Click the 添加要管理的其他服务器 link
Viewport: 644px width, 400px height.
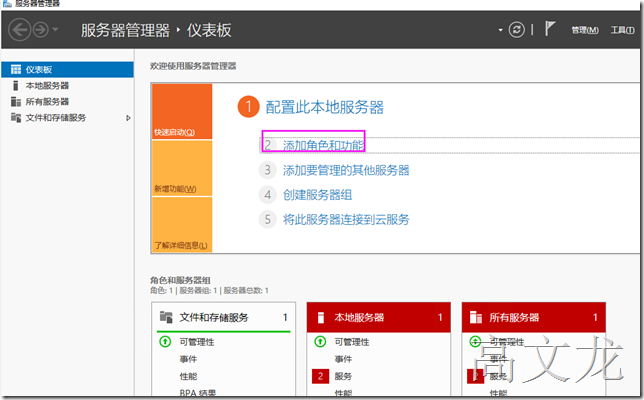(346, 170)
